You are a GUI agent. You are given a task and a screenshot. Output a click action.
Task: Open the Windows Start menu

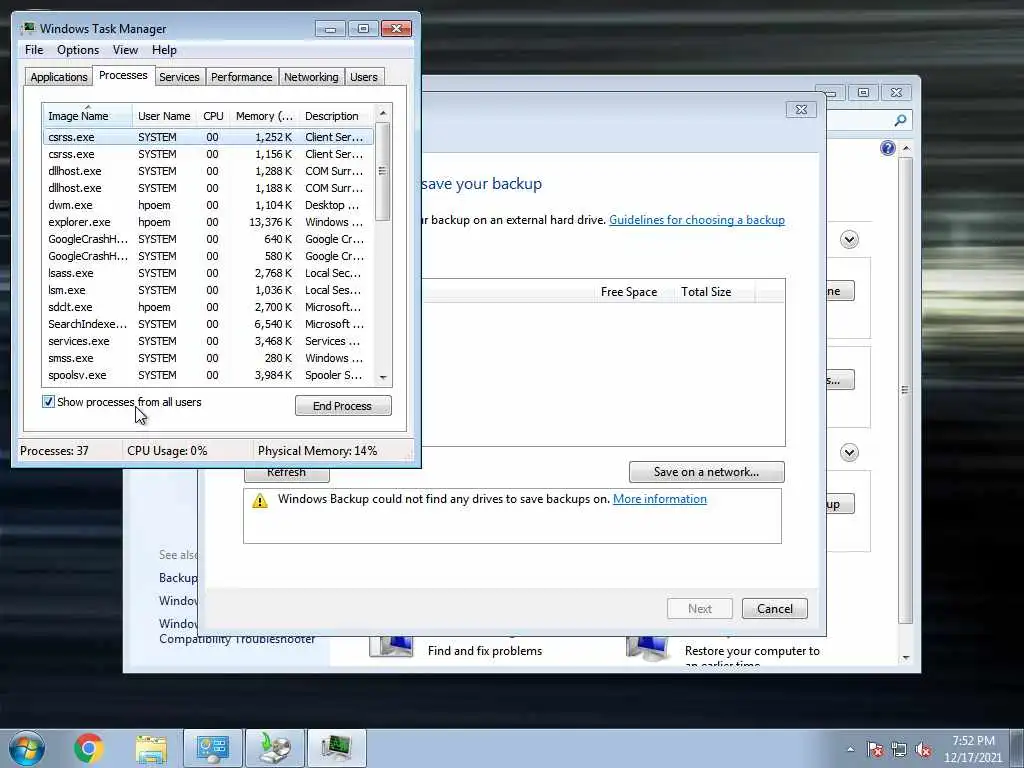[x=27, y=748]
